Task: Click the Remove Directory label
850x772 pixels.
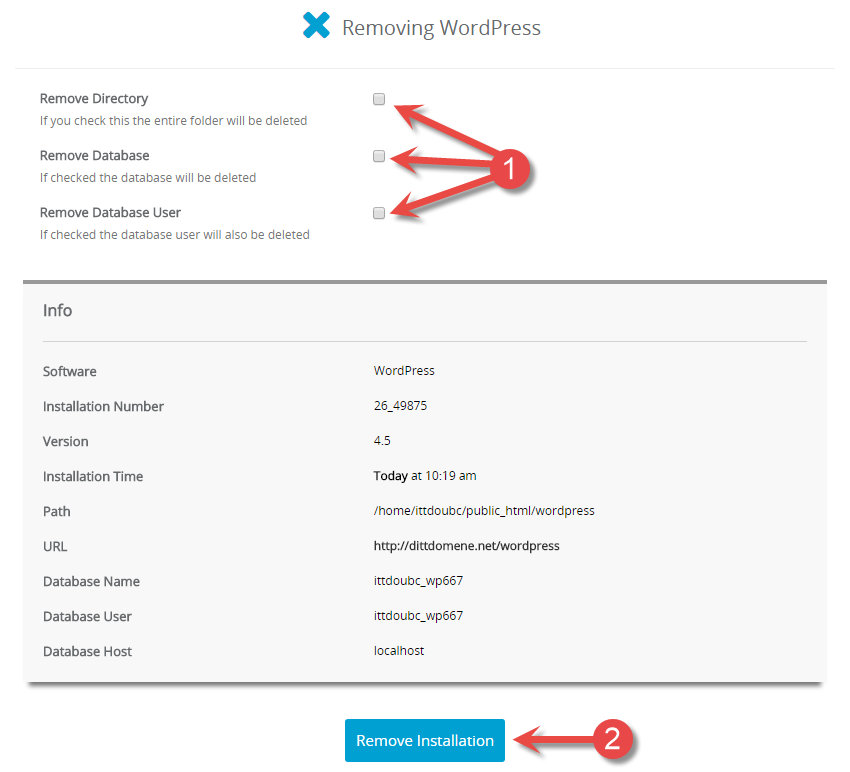Action: click(94, 99)
